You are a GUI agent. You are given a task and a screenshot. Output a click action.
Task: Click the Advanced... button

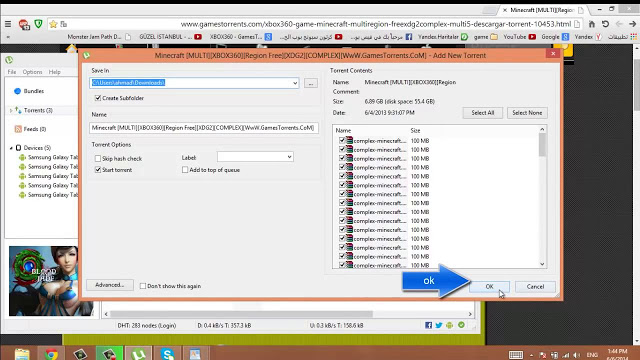pyautogui.click(x=109, y=285)
